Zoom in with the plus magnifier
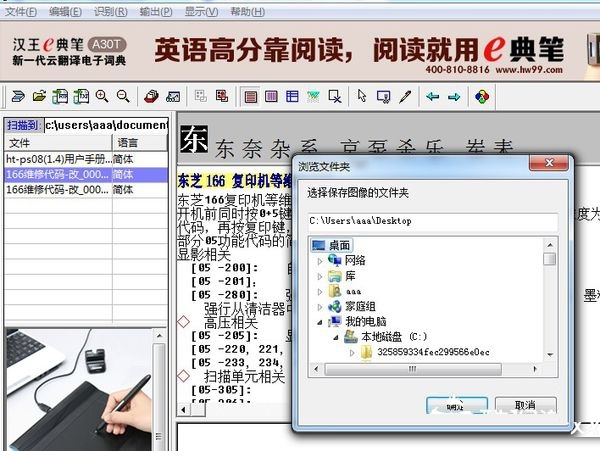The image size is (600, 451). (x=102, y=96)
